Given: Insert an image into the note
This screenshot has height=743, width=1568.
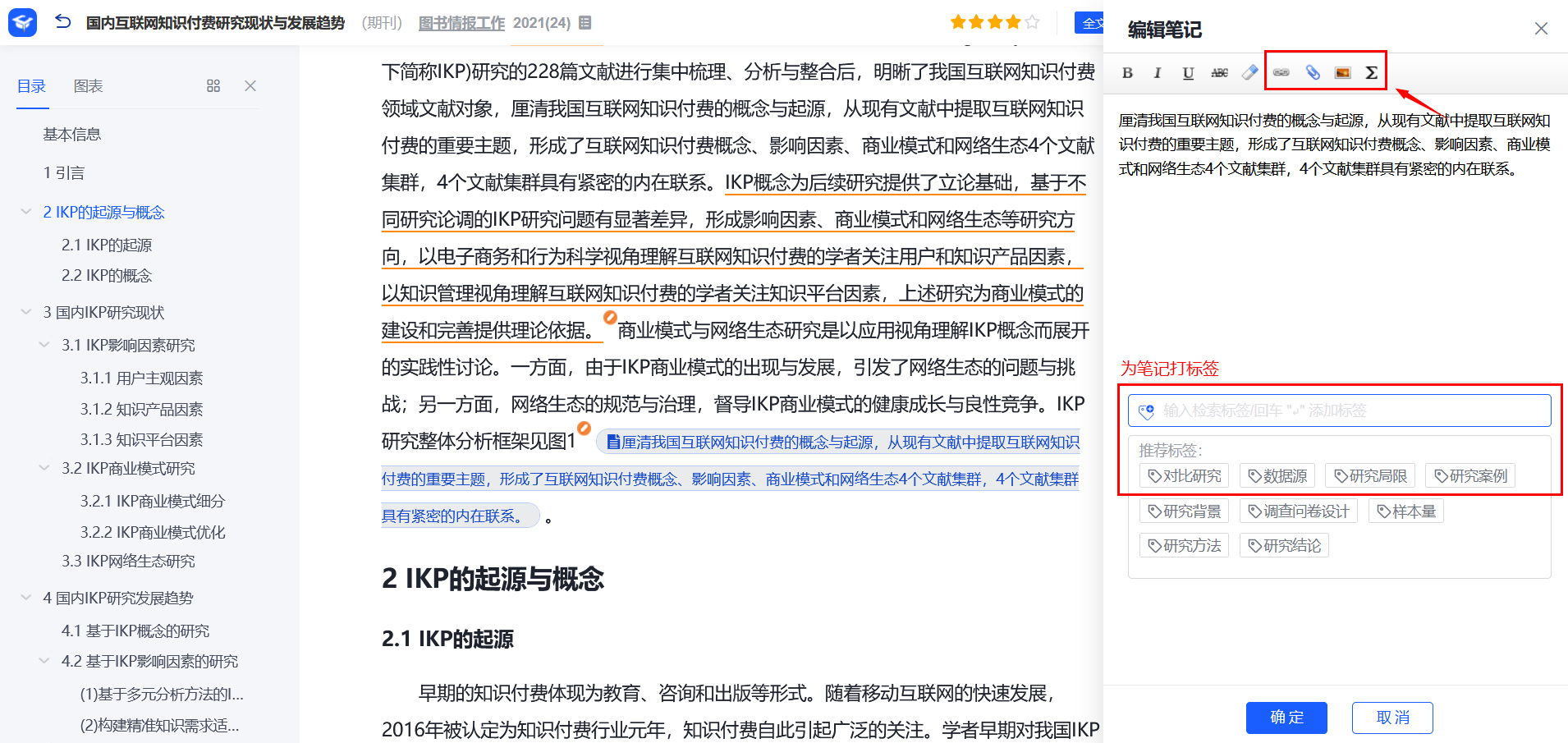Looking at the screenshot, I should [1342, 73].
